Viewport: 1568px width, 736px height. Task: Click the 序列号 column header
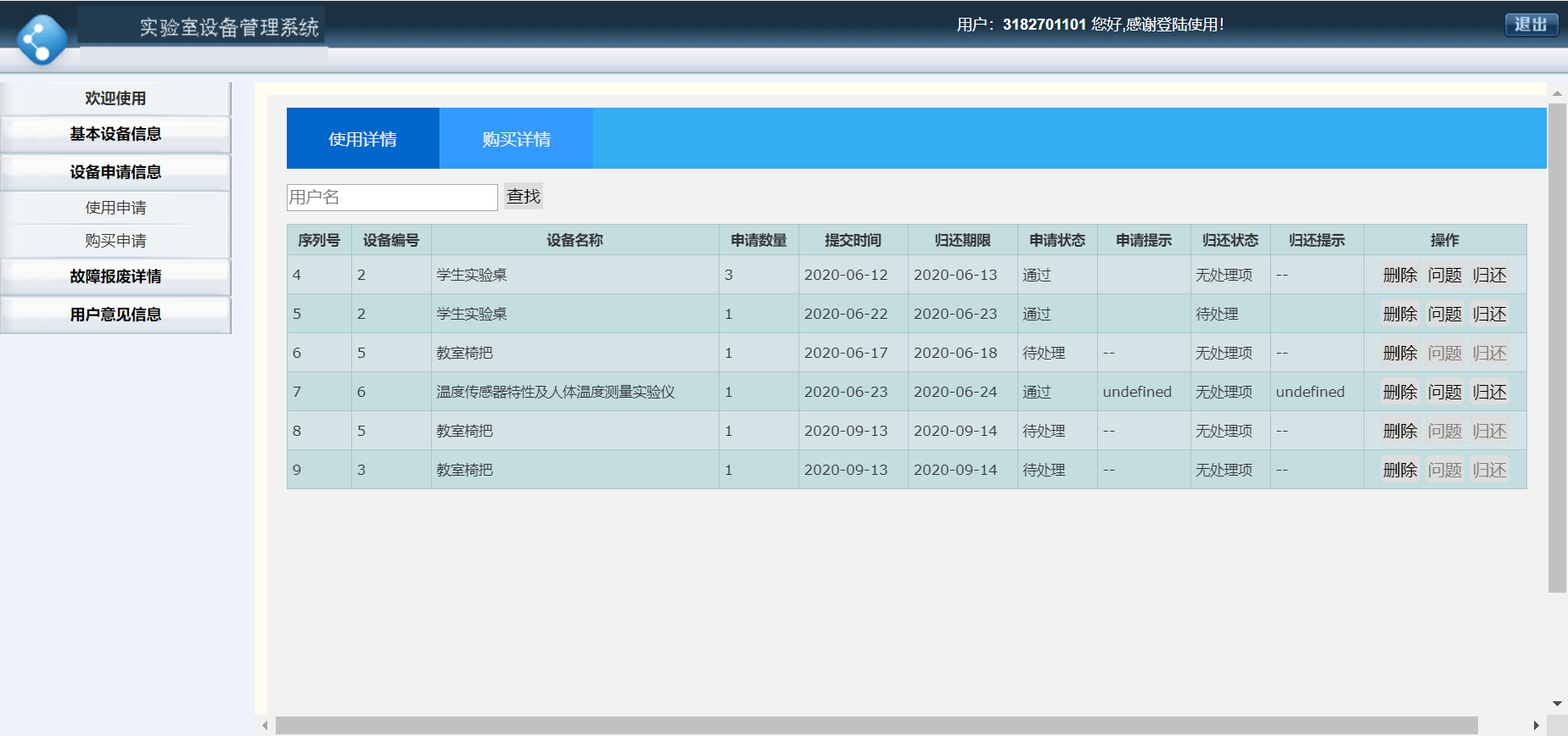point(319,240)
